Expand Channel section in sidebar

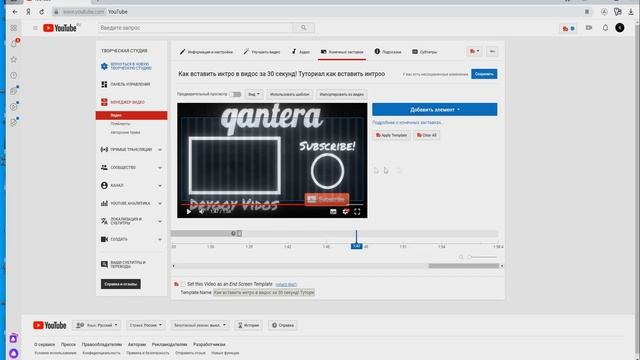click(x=160, y=186)
